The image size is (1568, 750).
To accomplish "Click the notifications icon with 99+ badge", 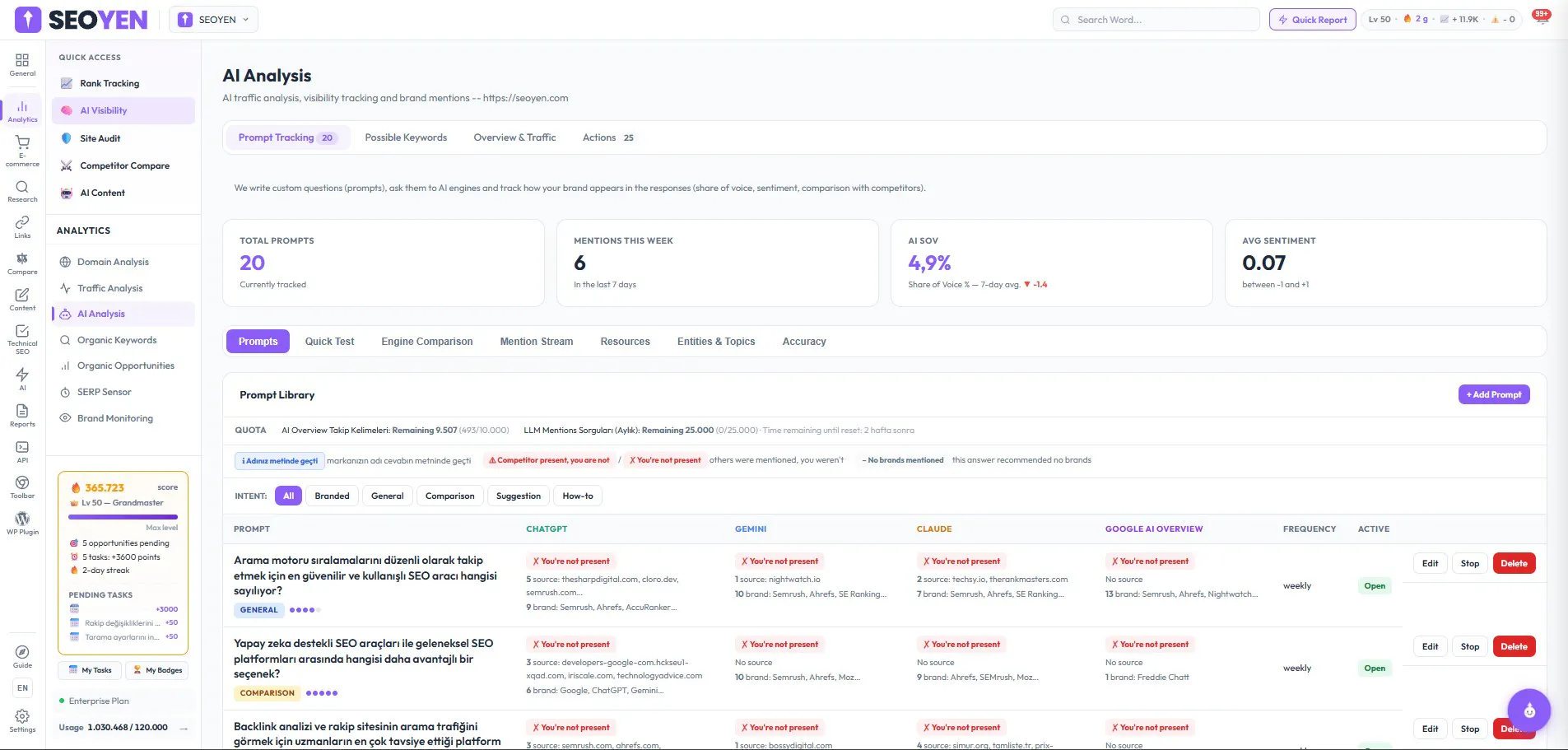I will point(1542,18).
